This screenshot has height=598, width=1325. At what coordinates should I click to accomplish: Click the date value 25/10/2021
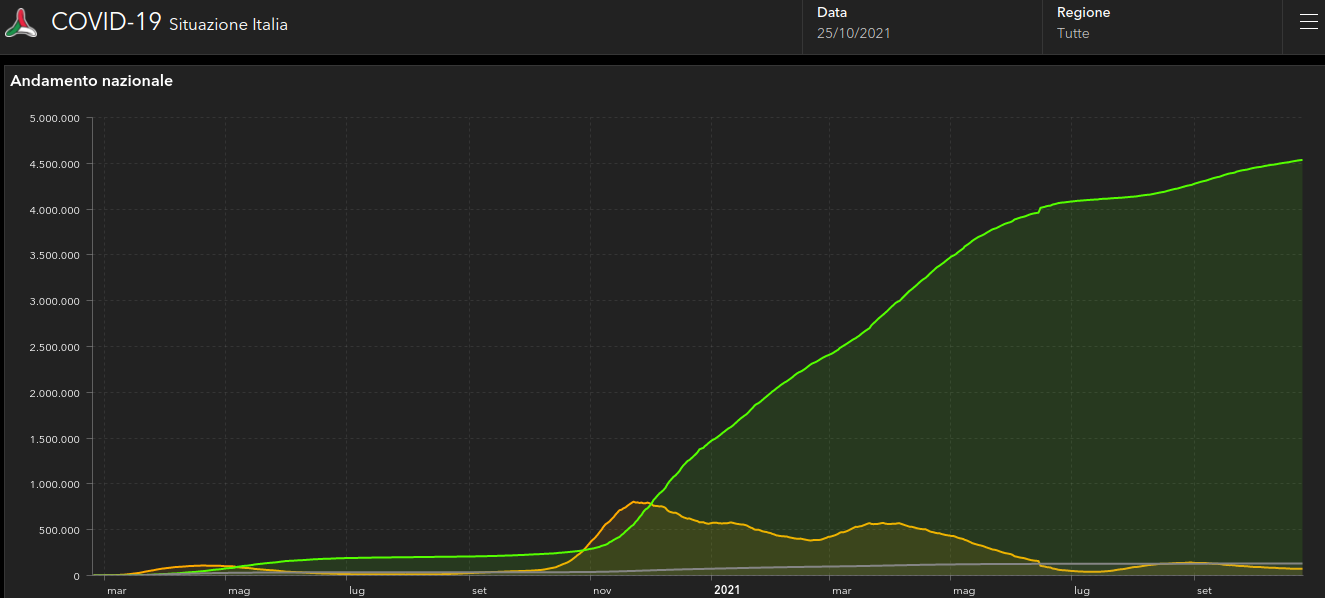coord(853,33)
